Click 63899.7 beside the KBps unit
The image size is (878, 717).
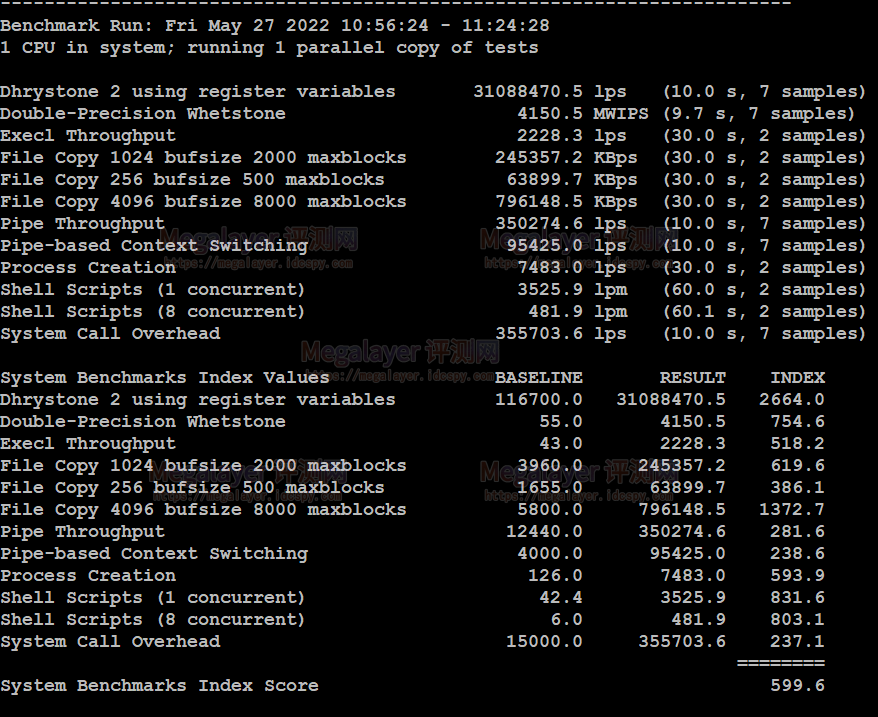coord(544,180)
